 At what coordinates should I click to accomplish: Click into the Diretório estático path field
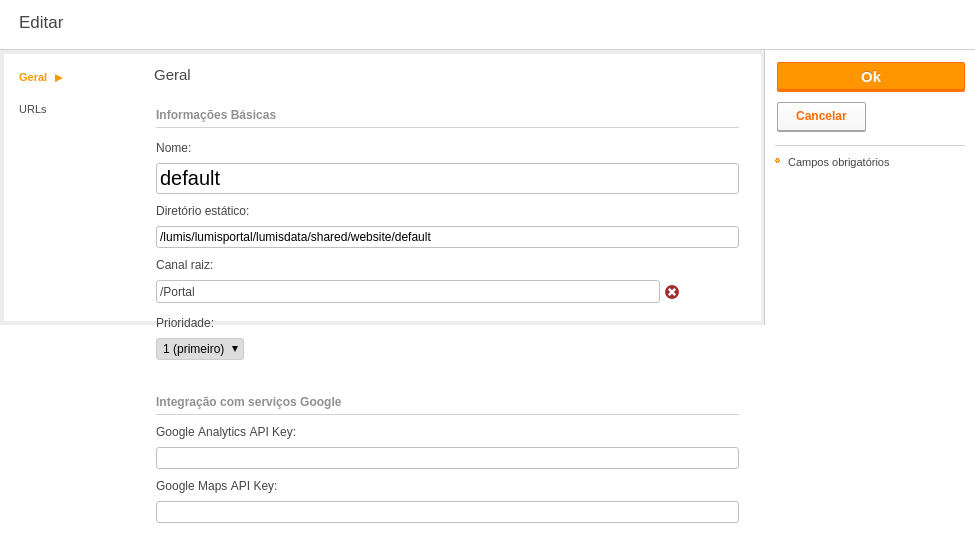(x=447, y=237)
